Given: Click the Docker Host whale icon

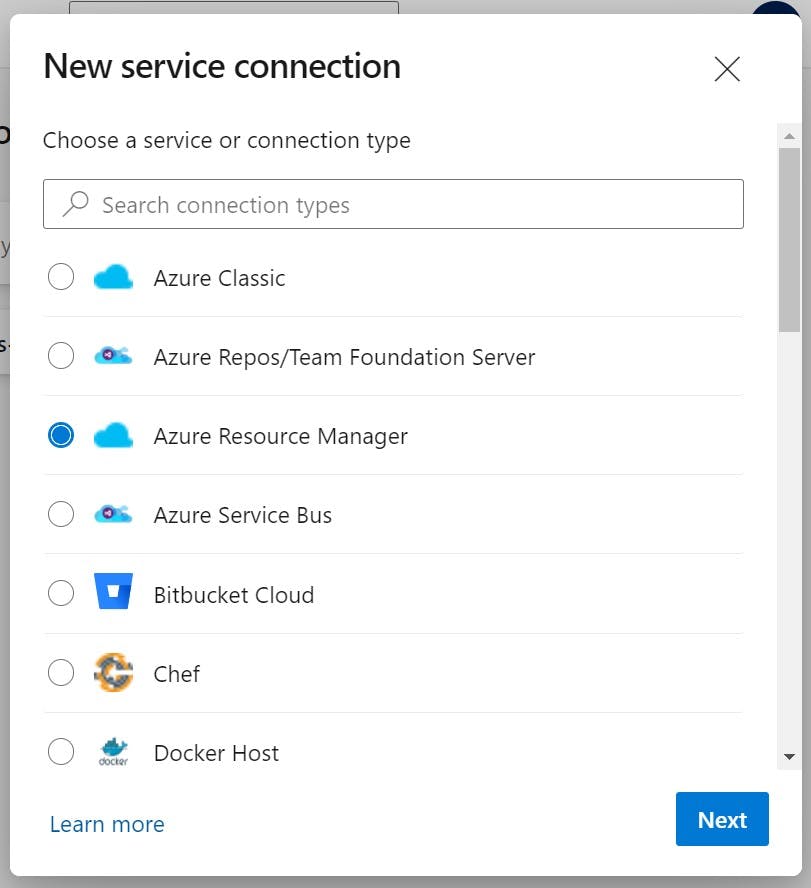Looking at the screenshot, I should [113, 752].
